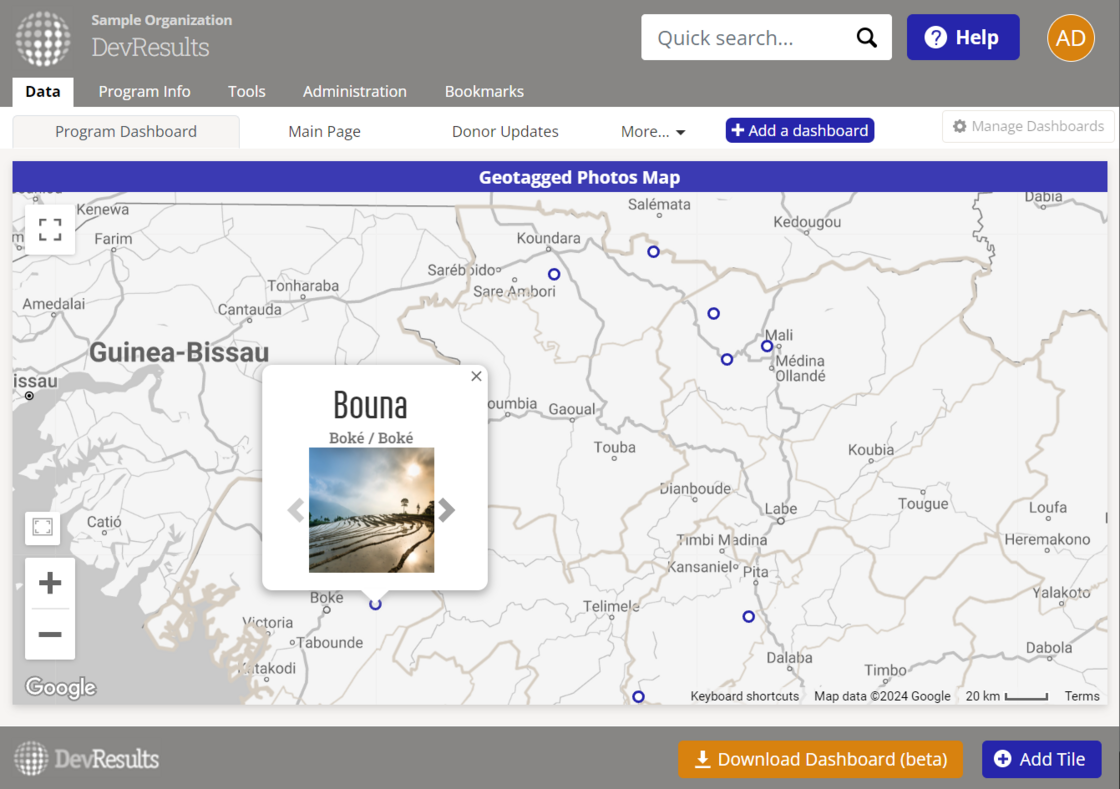Click the Add a dashboard button

(799, 130)
